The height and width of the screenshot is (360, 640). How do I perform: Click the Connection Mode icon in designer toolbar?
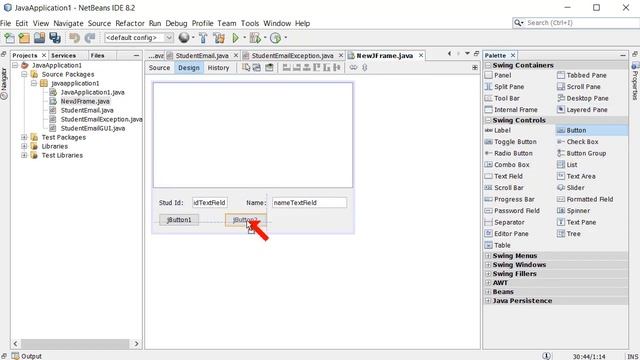click(x=257, y=67)
